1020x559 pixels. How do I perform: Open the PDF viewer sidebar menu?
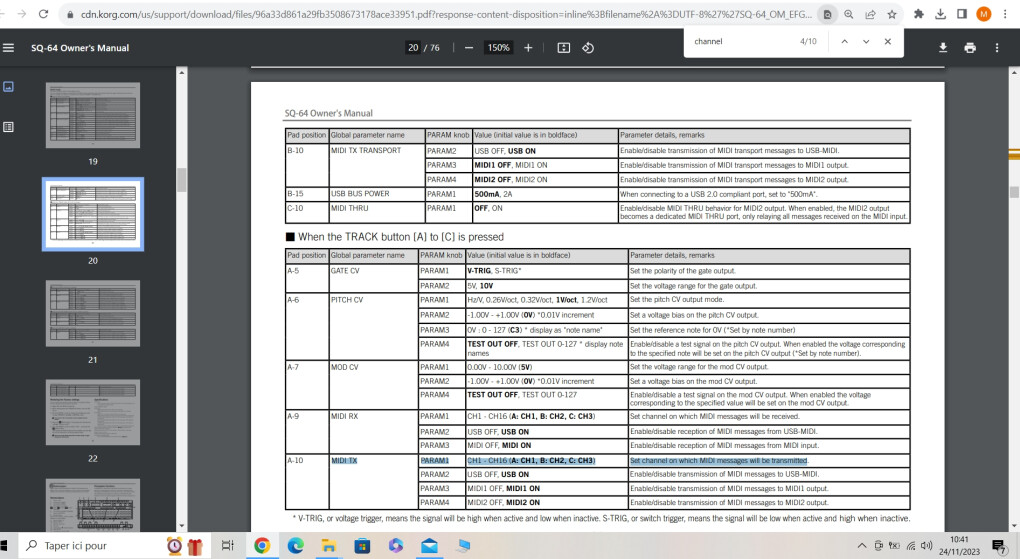pyautogui.click(x=8, y=48)
